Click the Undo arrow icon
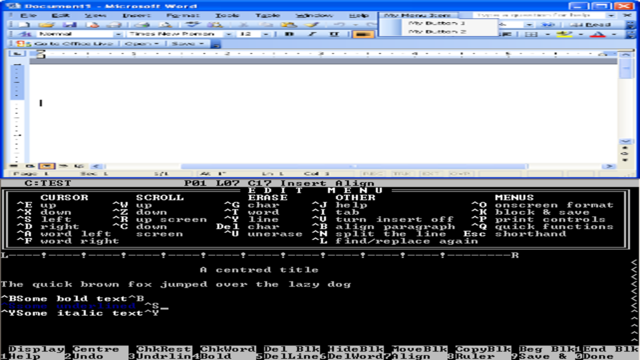The width and height of the screenshot is (640, 360). point(339,25)
